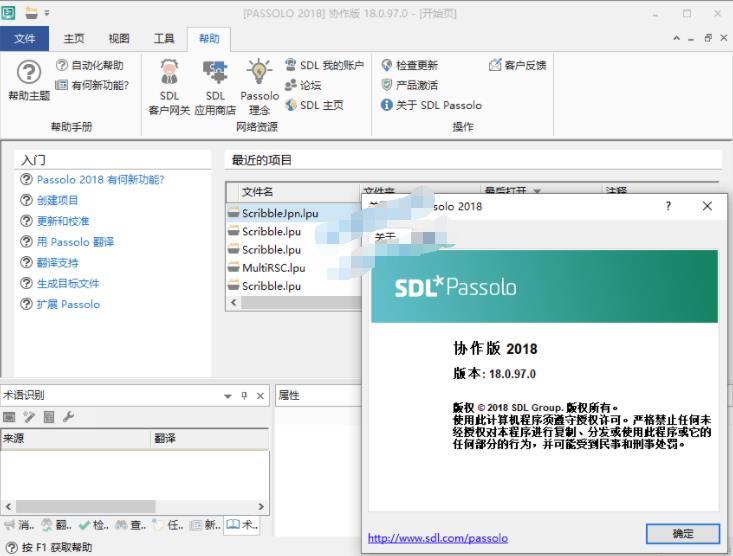Select the 帮助 ribbon tab
The width and height of the screenshot is (733, 556).
[209, 38]
